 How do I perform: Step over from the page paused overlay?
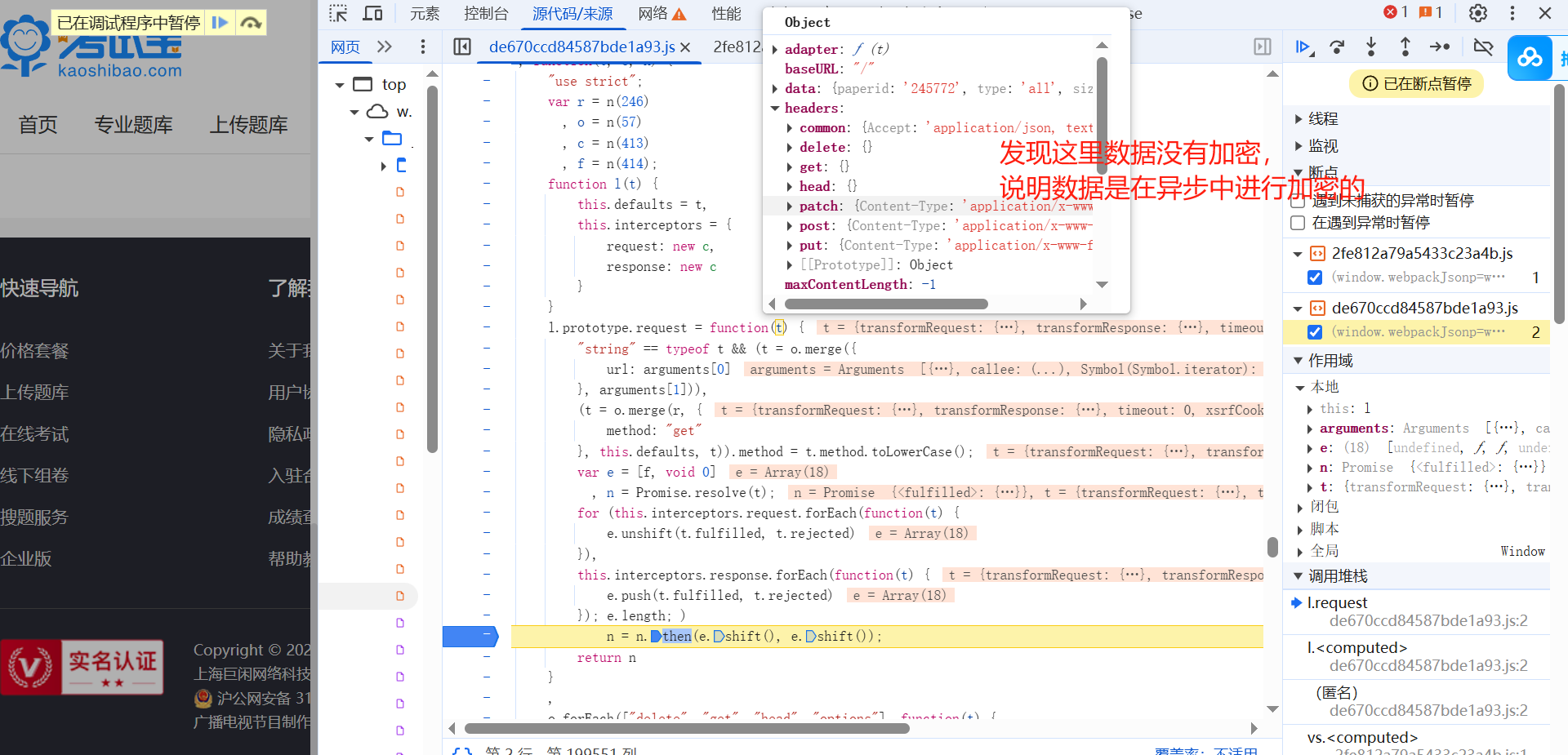click(252, 23)
